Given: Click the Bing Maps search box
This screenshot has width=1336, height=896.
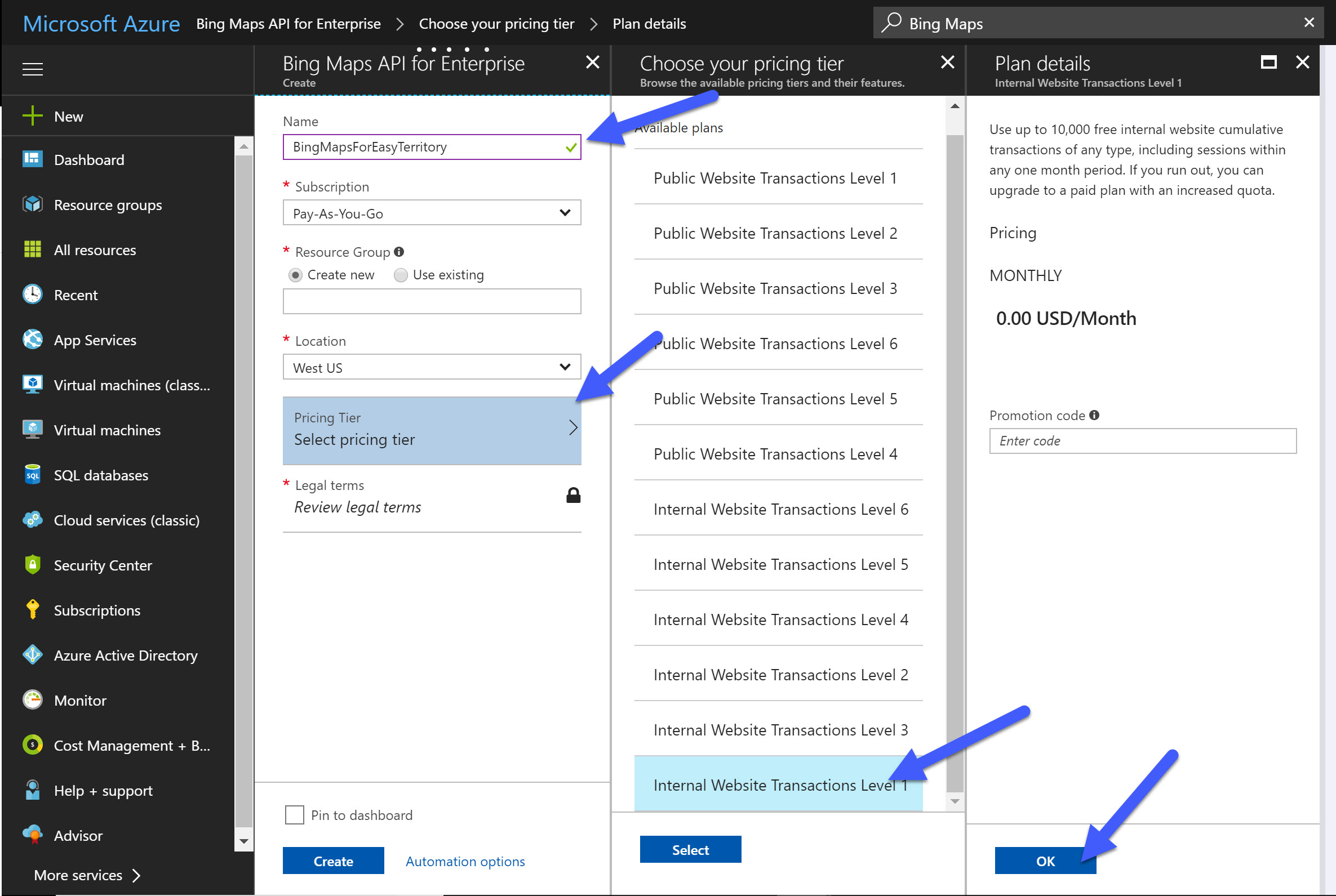Looking at the screenshot, I should [1098, 24].
